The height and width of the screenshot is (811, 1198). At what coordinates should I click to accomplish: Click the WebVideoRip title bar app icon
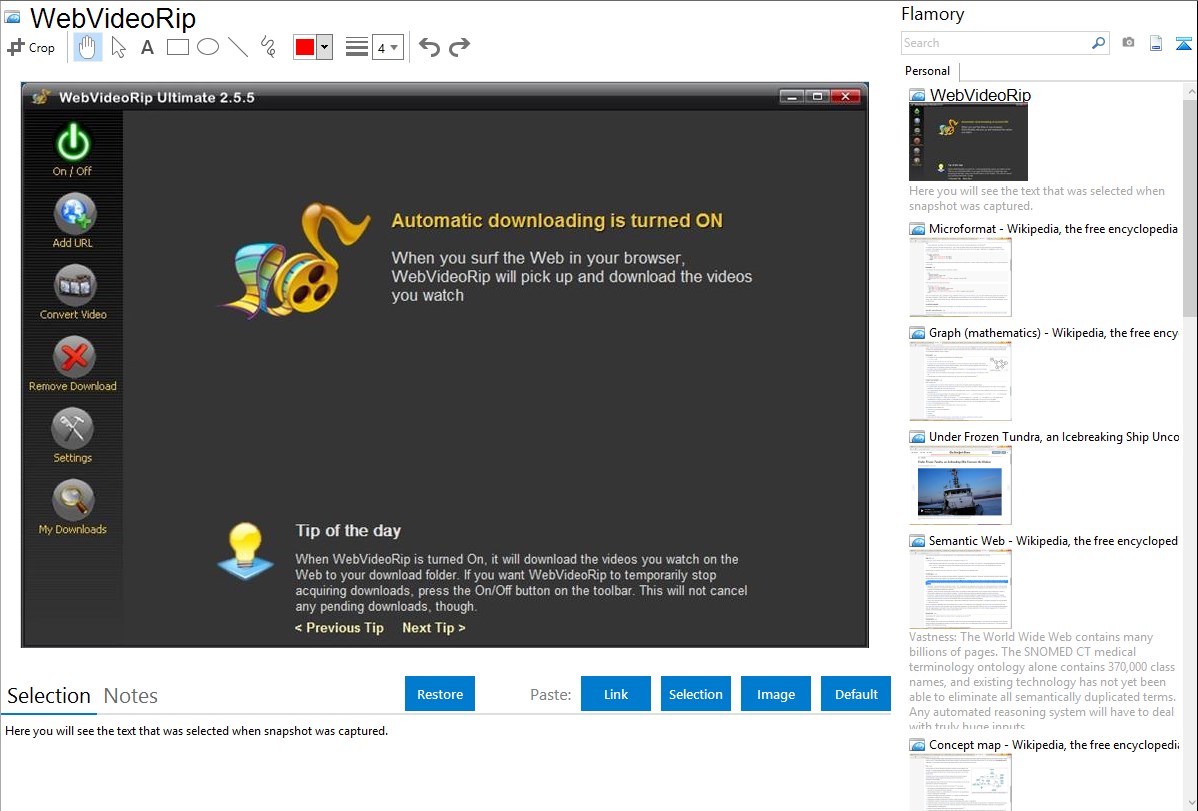41,97
